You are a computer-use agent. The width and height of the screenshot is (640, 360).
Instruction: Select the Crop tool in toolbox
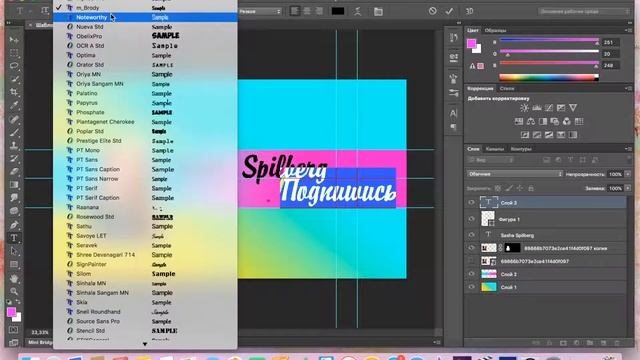14,92
